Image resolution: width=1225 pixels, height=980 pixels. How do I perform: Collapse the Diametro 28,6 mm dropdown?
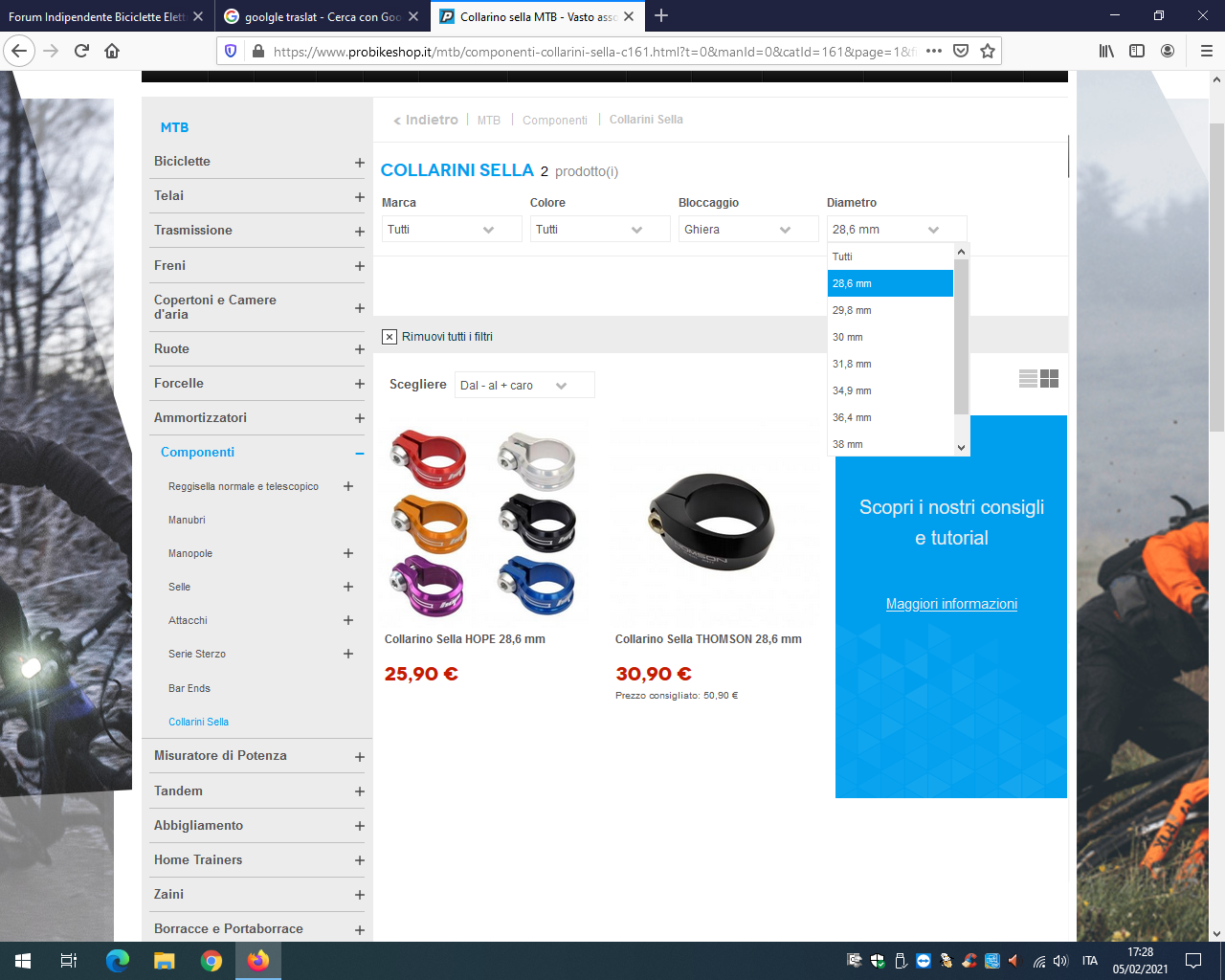tap(897, 230)
